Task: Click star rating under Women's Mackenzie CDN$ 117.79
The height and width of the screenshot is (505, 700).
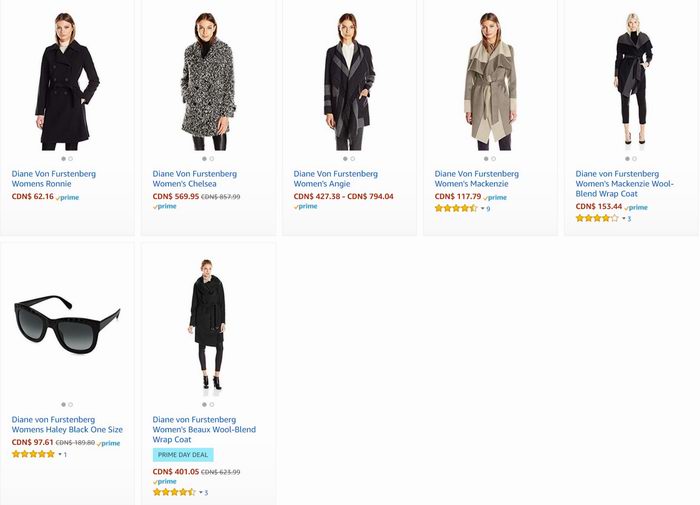Action: tap(456, 208)
